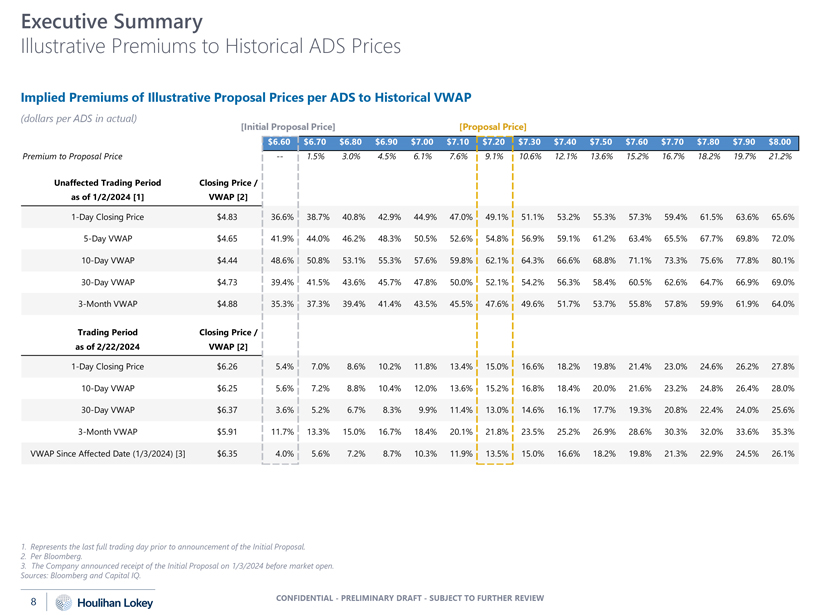Click the $8.00 price column header
Image resolution: width=820 pixels, height=615 pixels.
click(780, 142)
